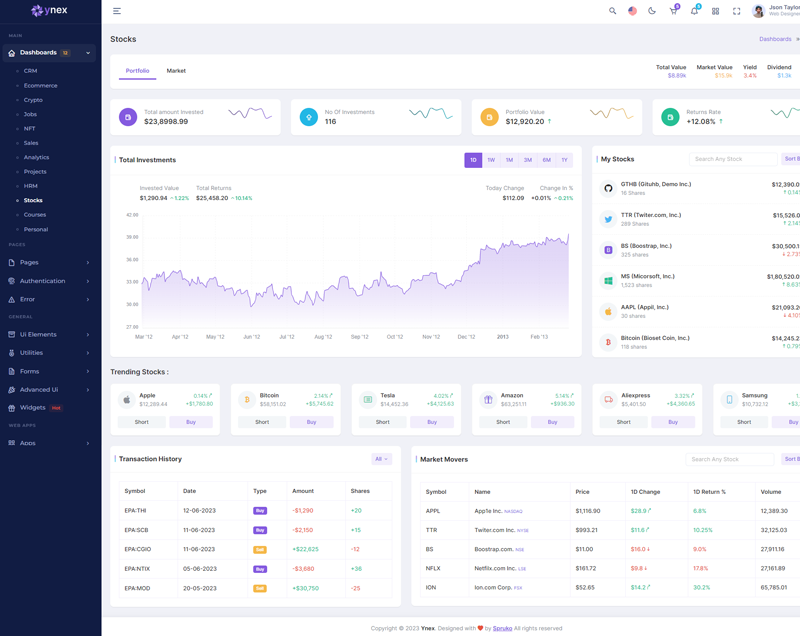Click the GitHub logo in My Stocks

click(607, 188)
